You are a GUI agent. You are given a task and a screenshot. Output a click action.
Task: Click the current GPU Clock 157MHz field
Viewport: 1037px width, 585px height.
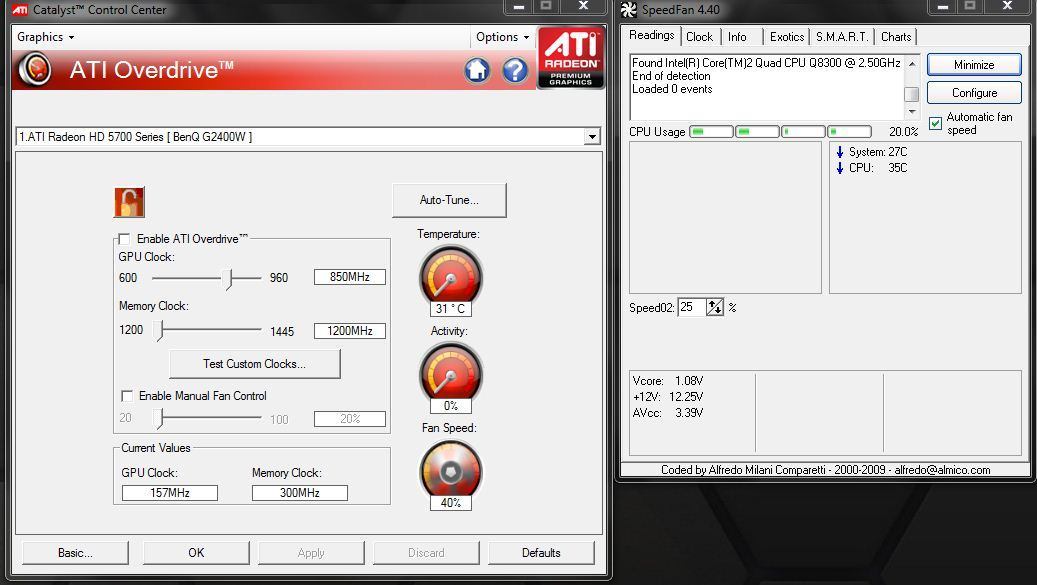(170, 493)
